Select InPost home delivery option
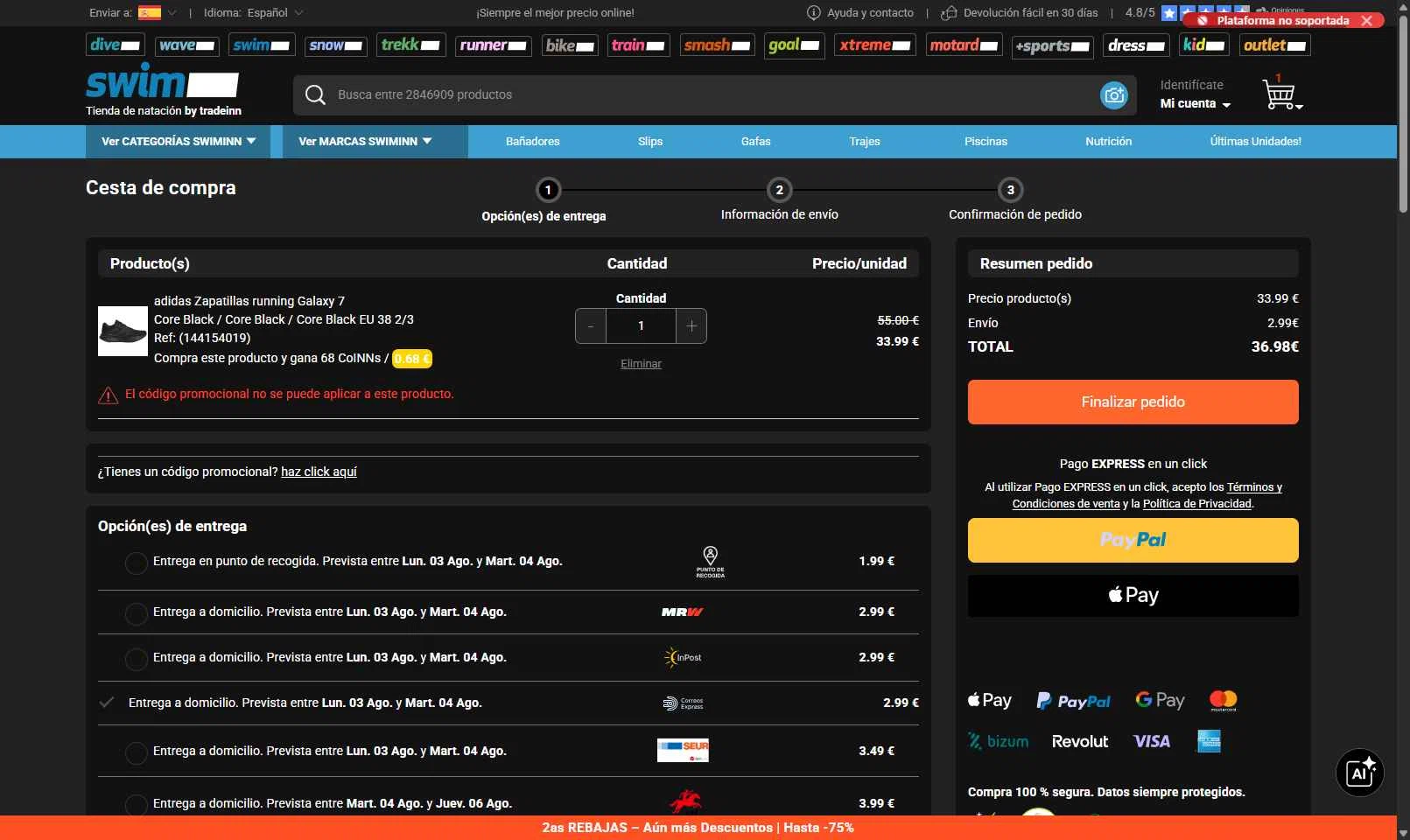Viewport: 1410px width, 840px height. 136,659
